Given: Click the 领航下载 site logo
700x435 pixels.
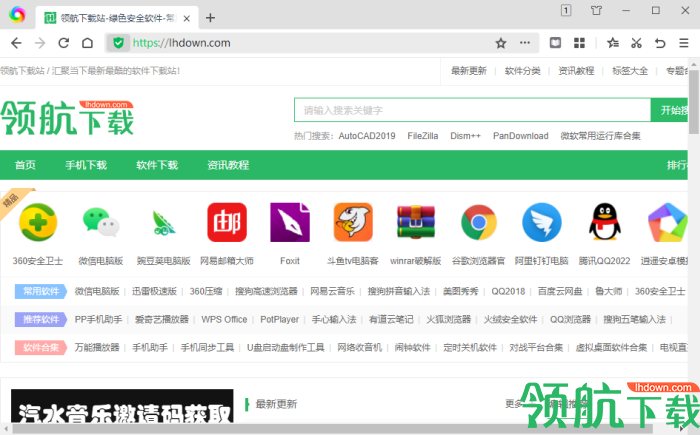Looking at the screenshot, I should 67,118.
